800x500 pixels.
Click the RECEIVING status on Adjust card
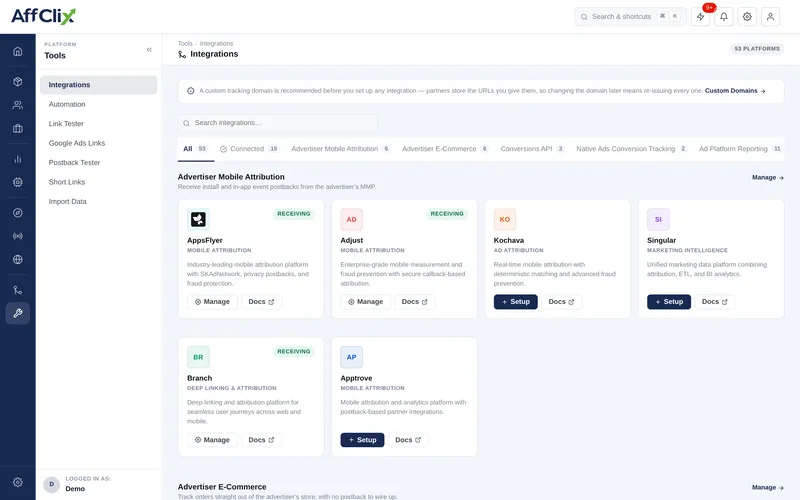coord(447,214)
